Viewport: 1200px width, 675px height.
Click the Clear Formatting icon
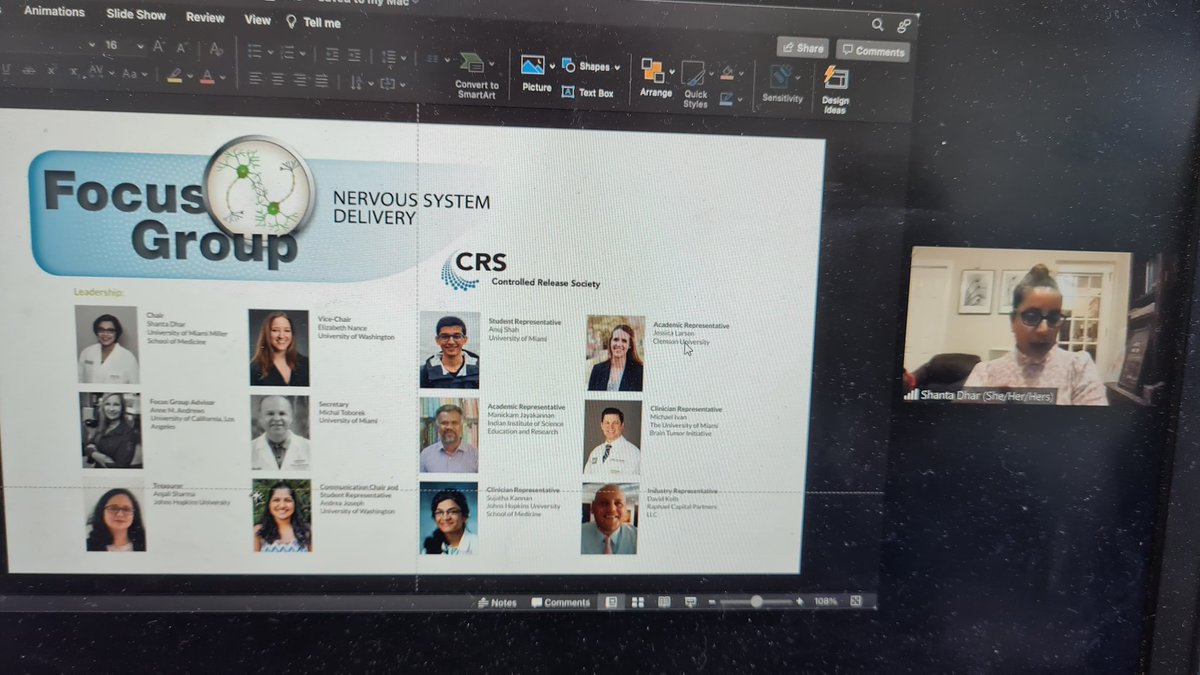pos(216,48)
